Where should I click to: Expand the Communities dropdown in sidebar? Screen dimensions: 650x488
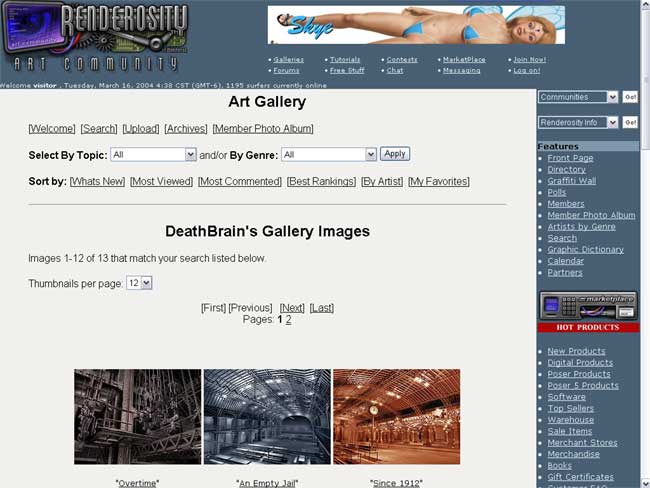pyautogui.click(x=578, y=97)
